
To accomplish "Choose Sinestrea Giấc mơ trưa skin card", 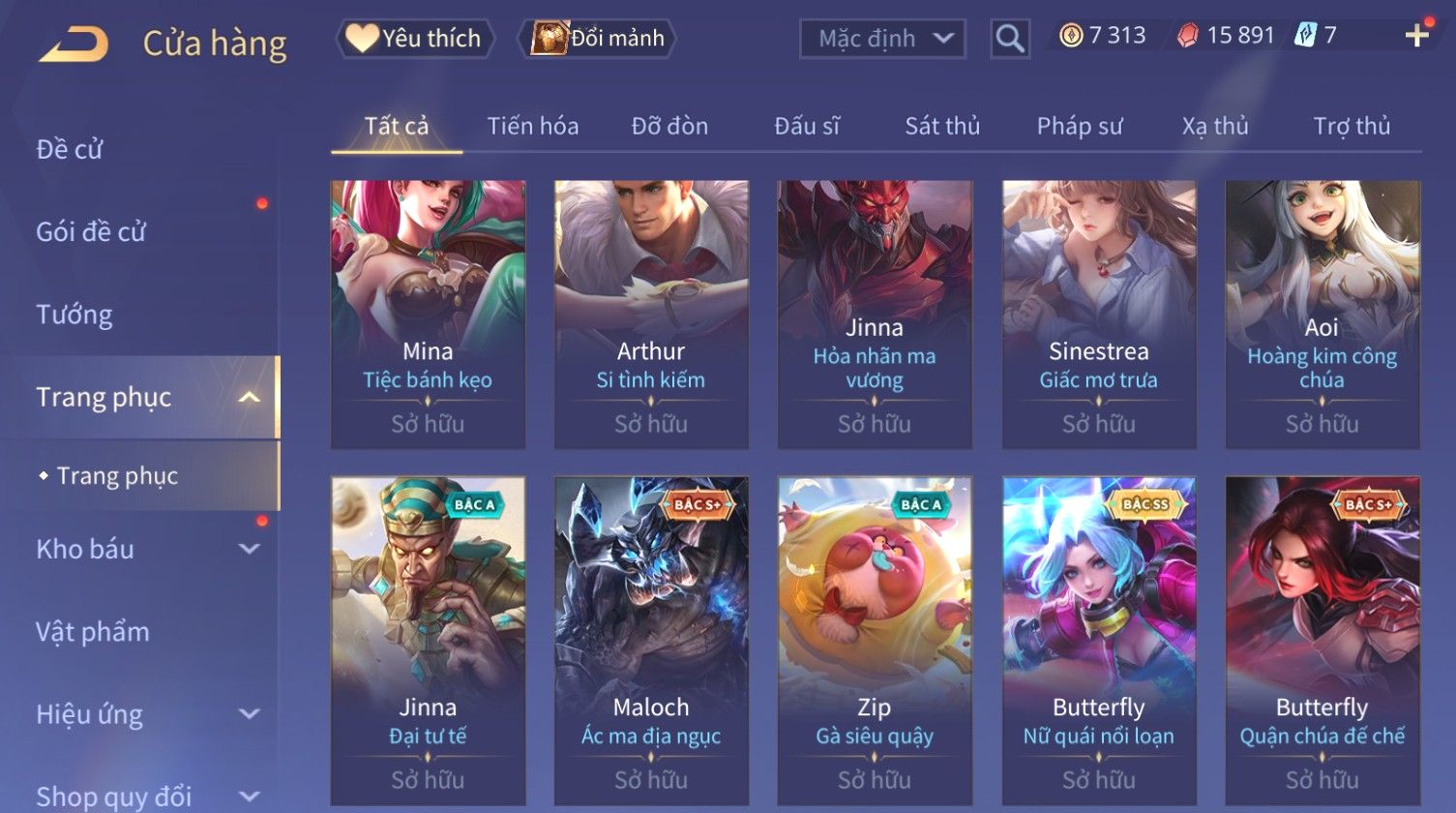I will (x=1098, y=315).
